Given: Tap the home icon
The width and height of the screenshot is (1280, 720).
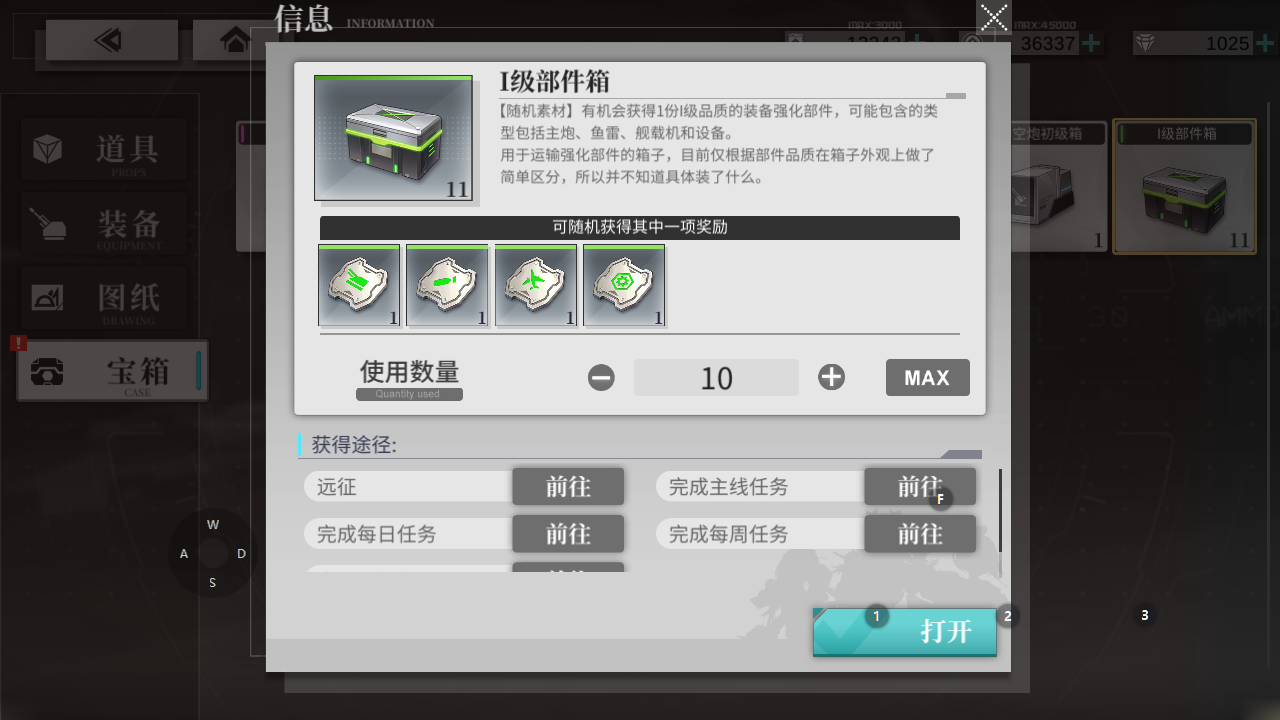Looking at the screenshot, I should point(236,40).
